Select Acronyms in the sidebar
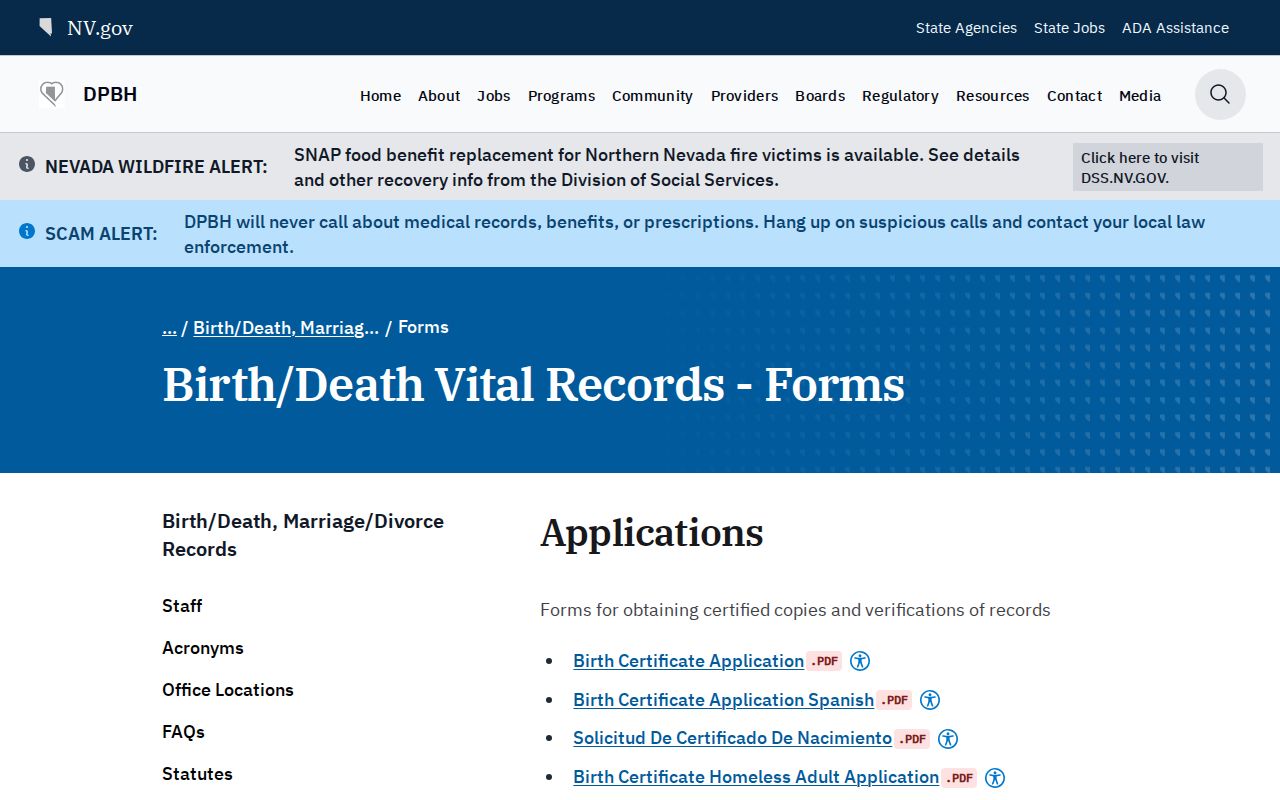This screenshot has width=1280, height=800. click(x=203, y=648)
